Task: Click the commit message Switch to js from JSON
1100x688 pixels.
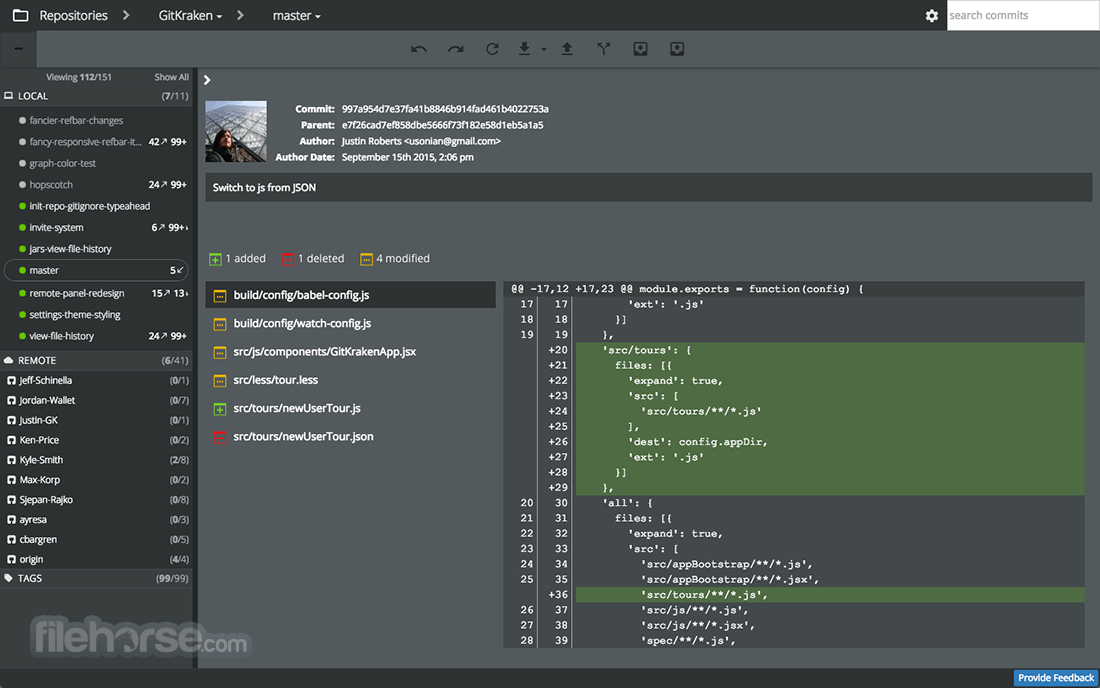Action: click(264, 187)
